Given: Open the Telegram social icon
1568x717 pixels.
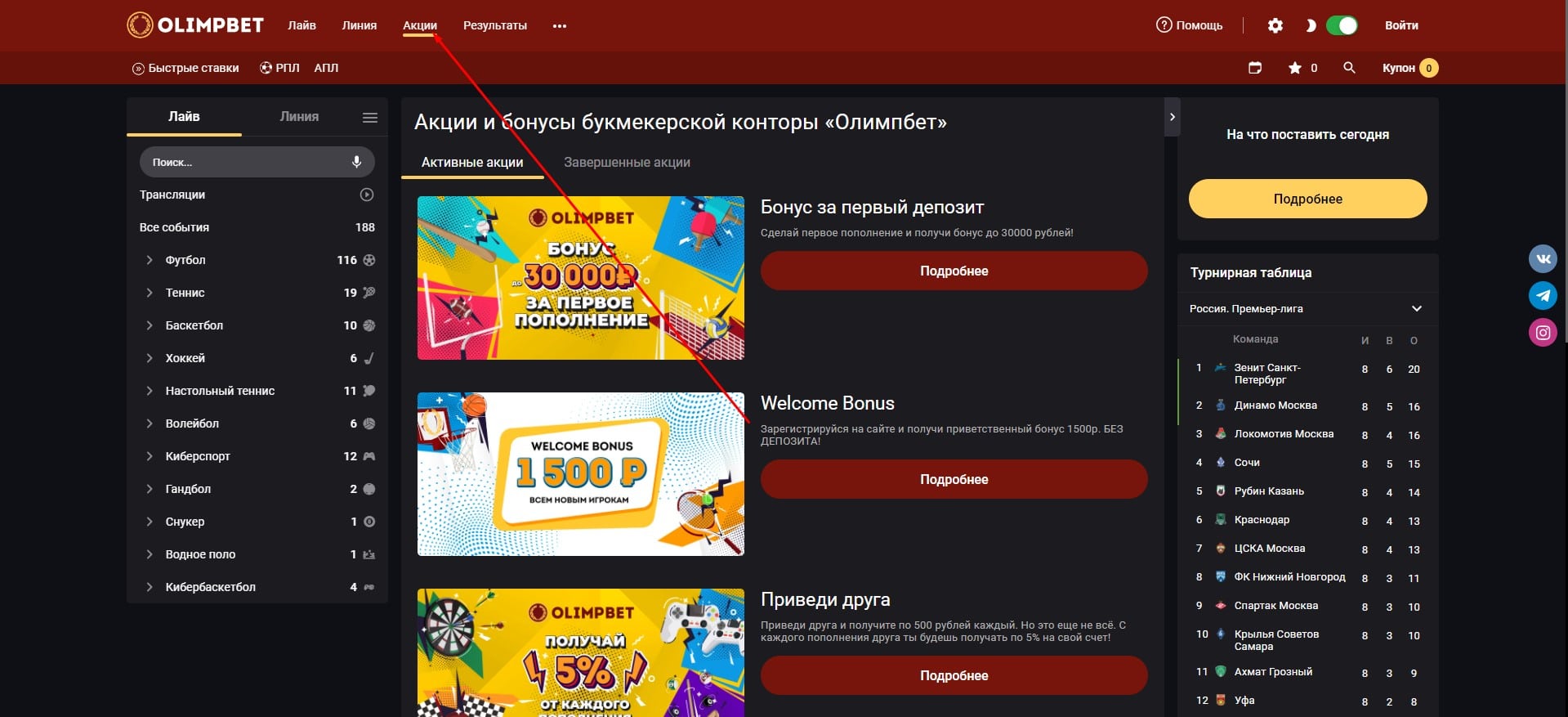Looking at the screenshot, I should (x=1543, y=295).
